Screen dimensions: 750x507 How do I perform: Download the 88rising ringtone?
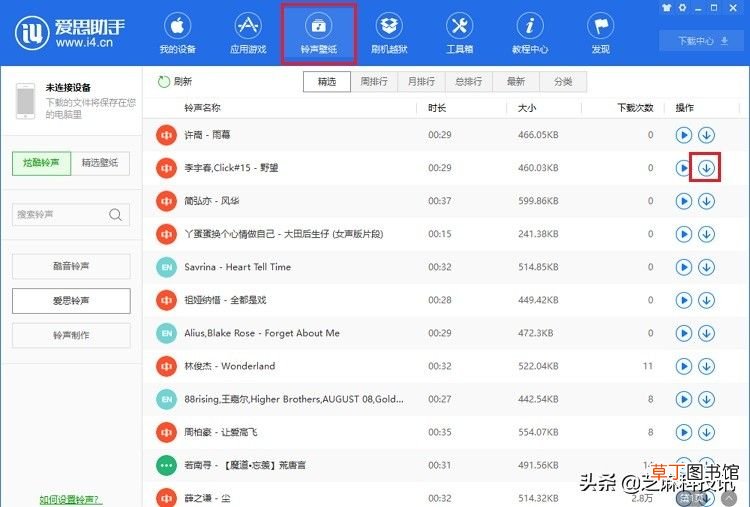[x=706, y=399]
